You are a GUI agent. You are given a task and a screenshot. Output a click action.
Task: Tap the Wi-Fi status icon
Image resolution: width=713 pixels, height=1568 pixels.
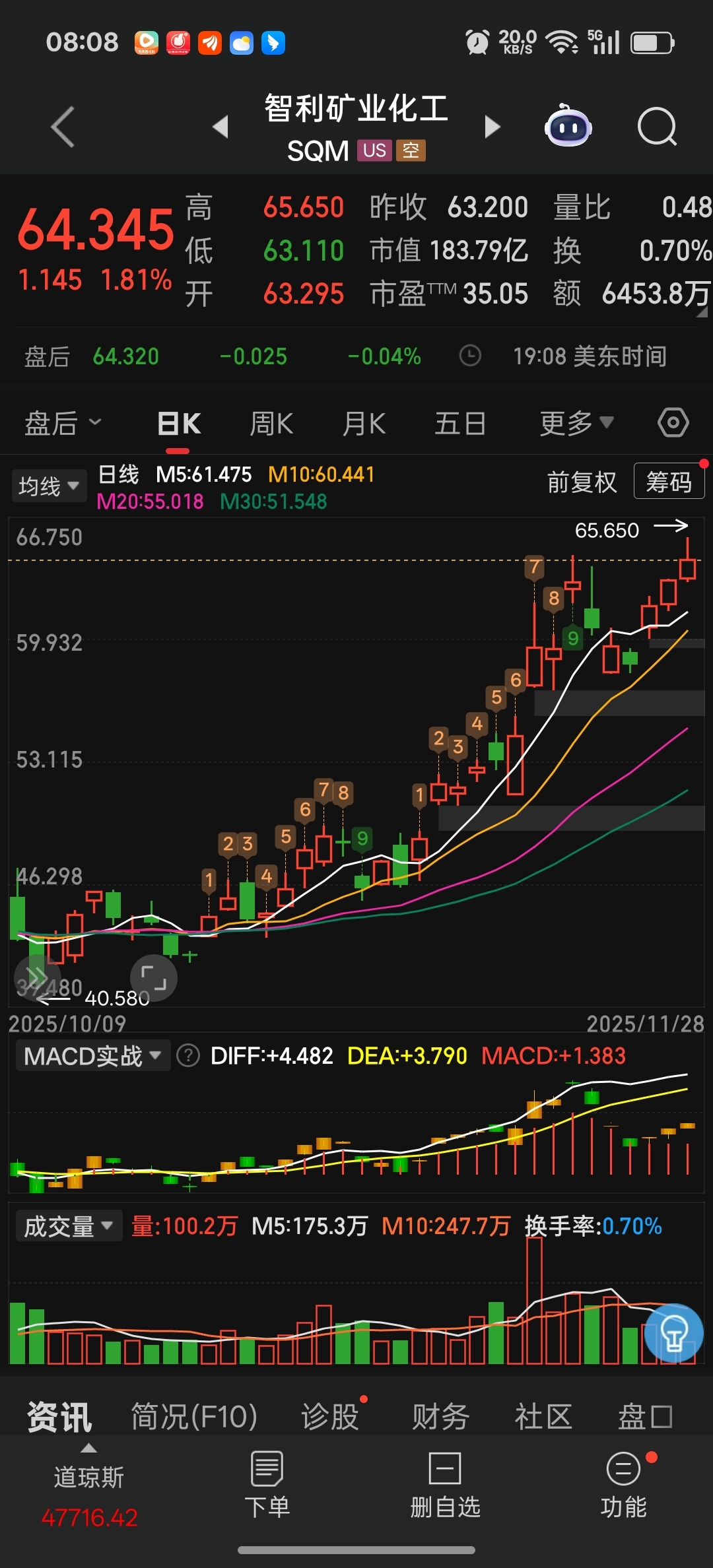562,43
